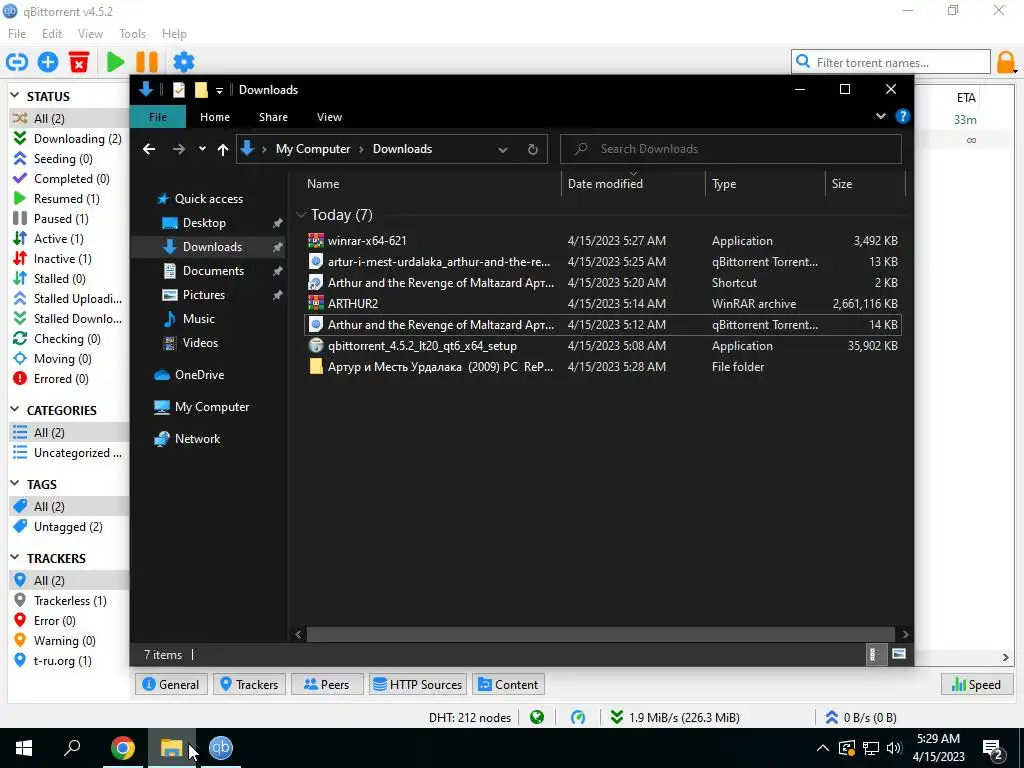
Task: Open Chrome from the Windows taskbar
Action: [123, 748]
